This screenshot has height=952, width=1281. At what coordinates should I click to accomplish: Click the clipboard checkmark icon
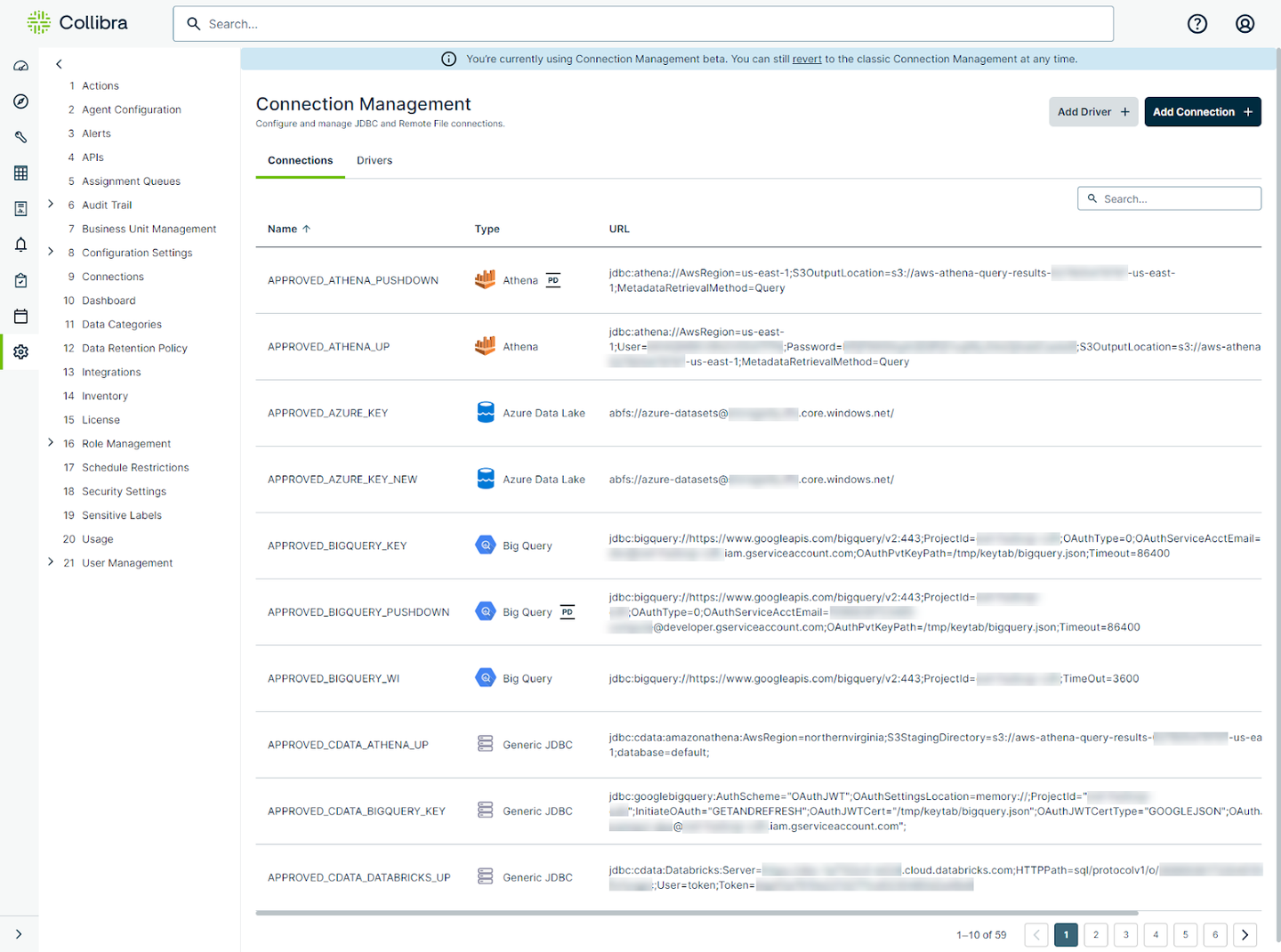coord(20,280)
